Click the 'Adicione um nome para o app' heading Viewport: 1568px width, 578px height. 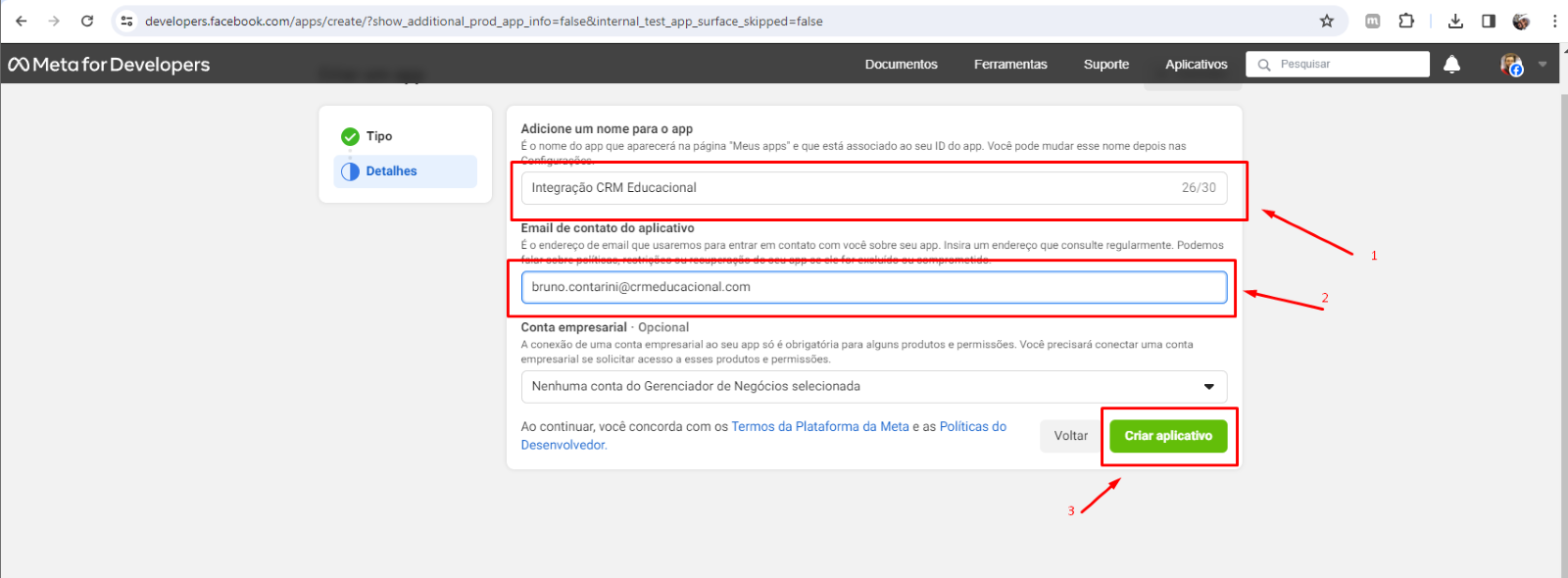pyautogui.click(x=607, y=129)
